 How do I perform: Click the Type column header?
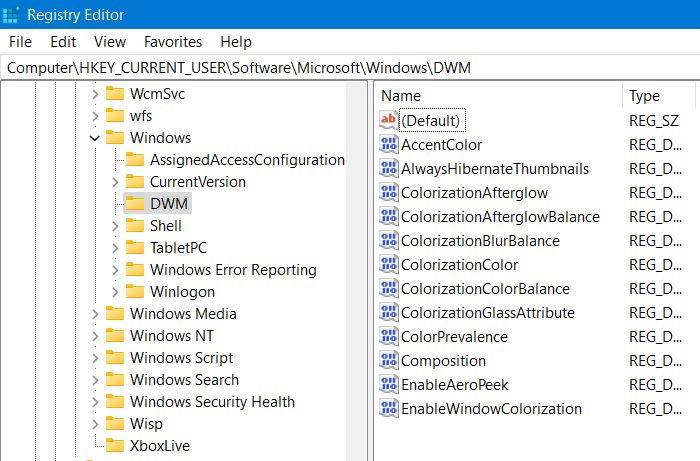658,96
